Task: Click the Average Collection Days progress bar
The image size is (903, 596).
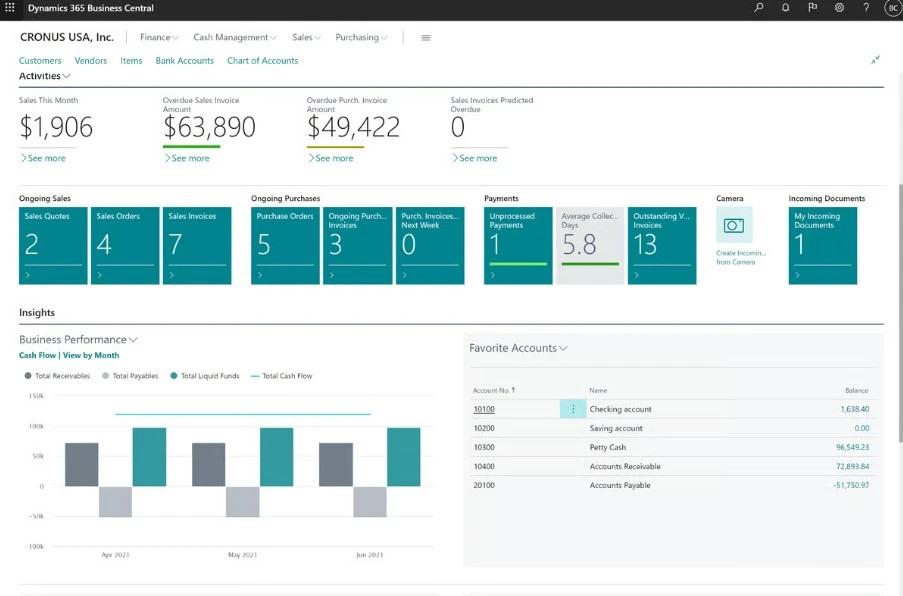Action: (589, 262)
